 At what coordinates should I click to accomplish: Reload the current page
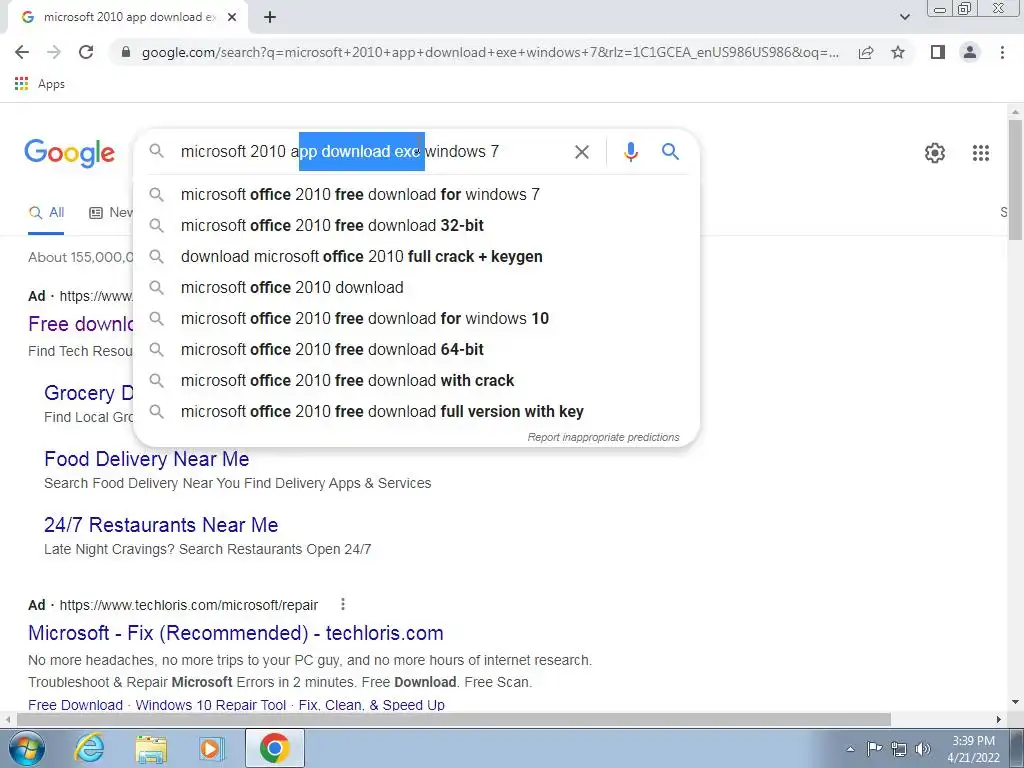click(x=86, y=52)
